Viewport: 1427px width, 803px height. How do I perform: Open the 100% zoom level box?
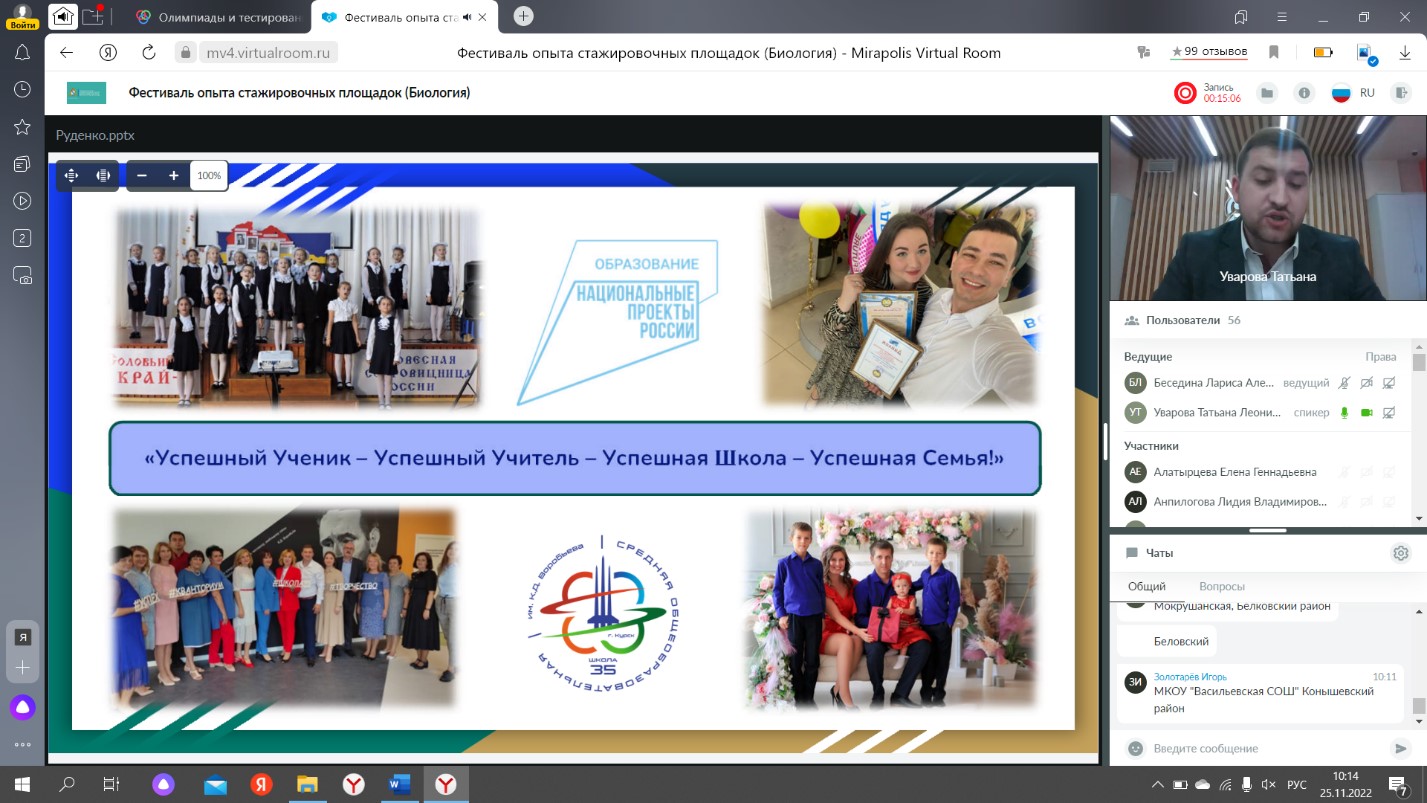point(209,175)
